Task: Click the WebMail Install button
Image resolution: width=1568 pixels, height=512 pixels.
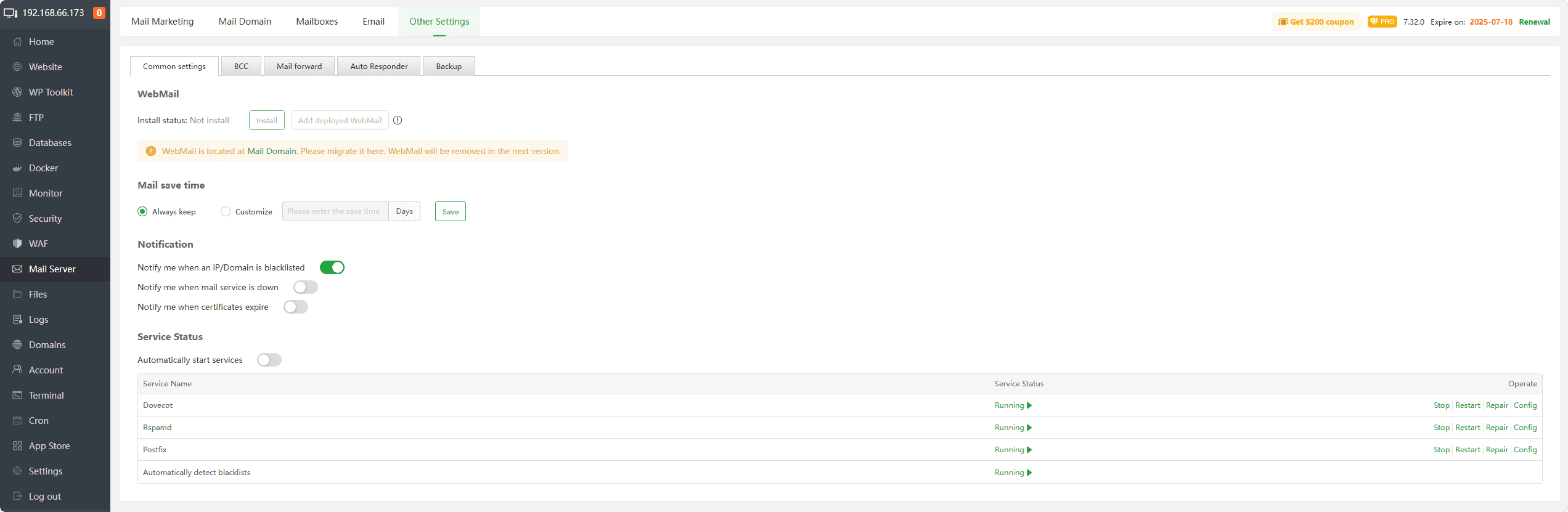Action: (267, 120)
